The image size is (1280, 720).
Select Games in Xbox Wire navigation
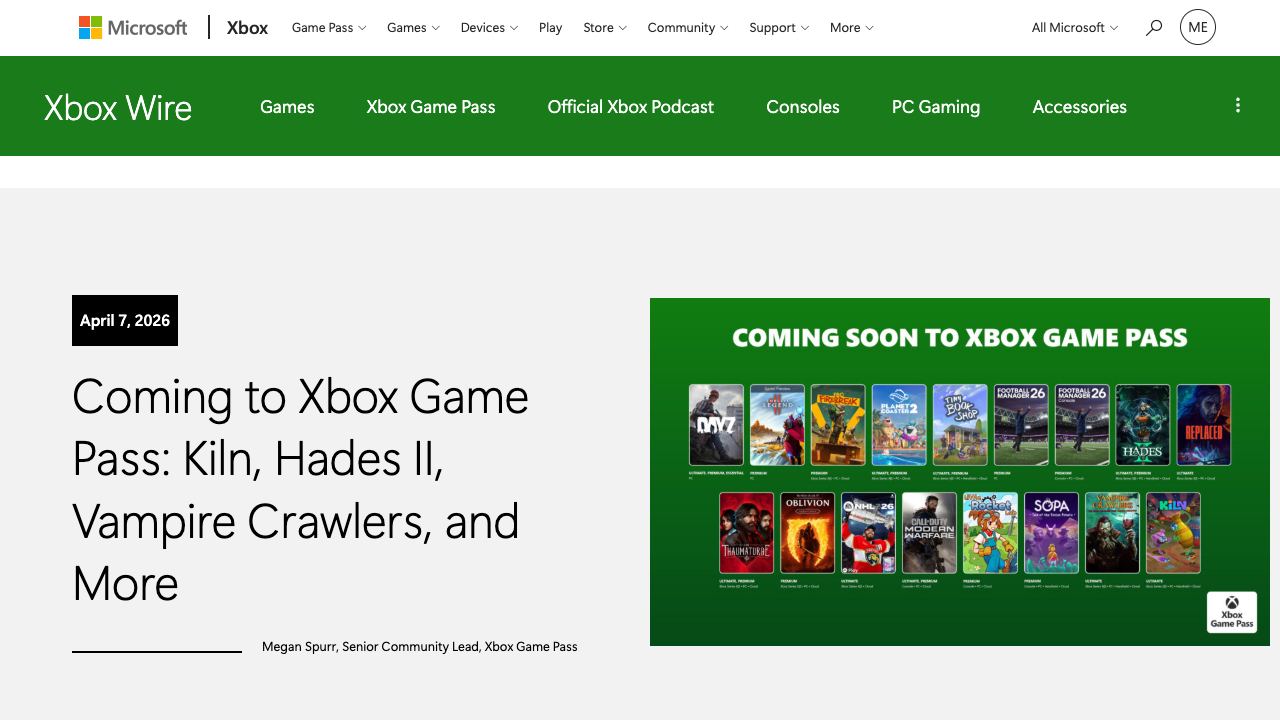click(287, 107)
